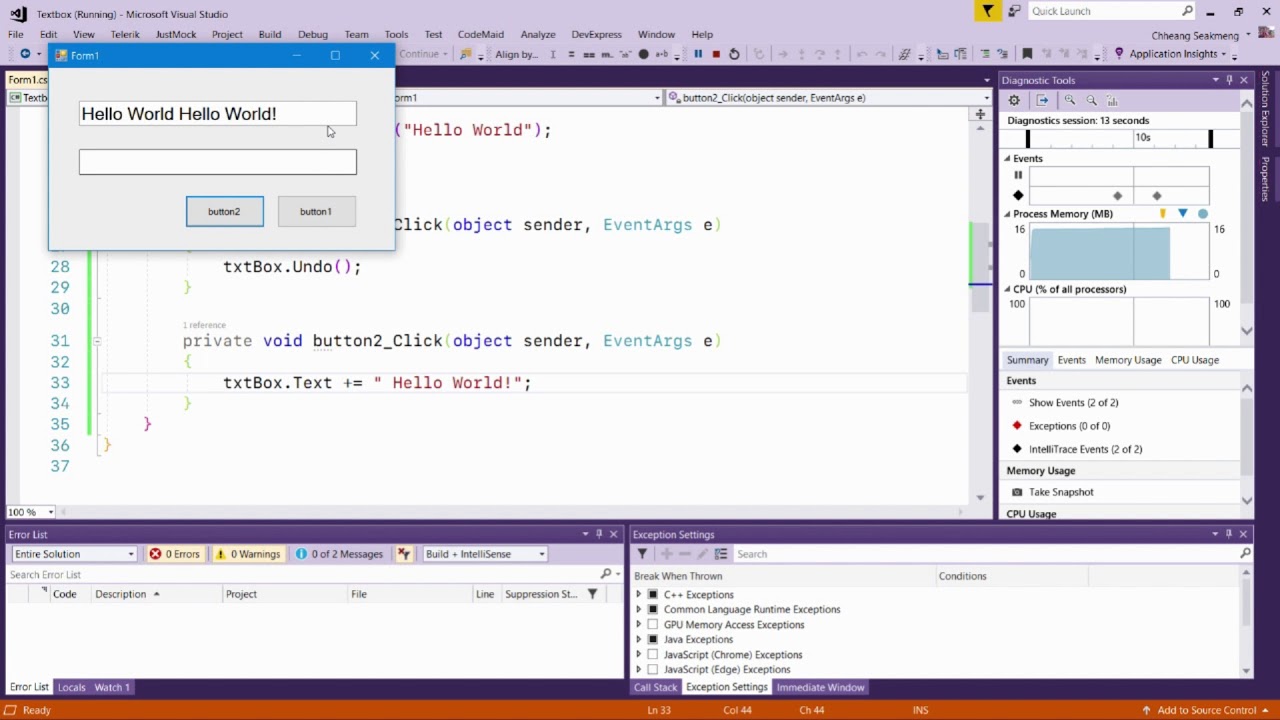Enable JavaScript (Chrome) Exceptions checkbox
Viewport: 1280px width, 720px height.
point(653,654)
